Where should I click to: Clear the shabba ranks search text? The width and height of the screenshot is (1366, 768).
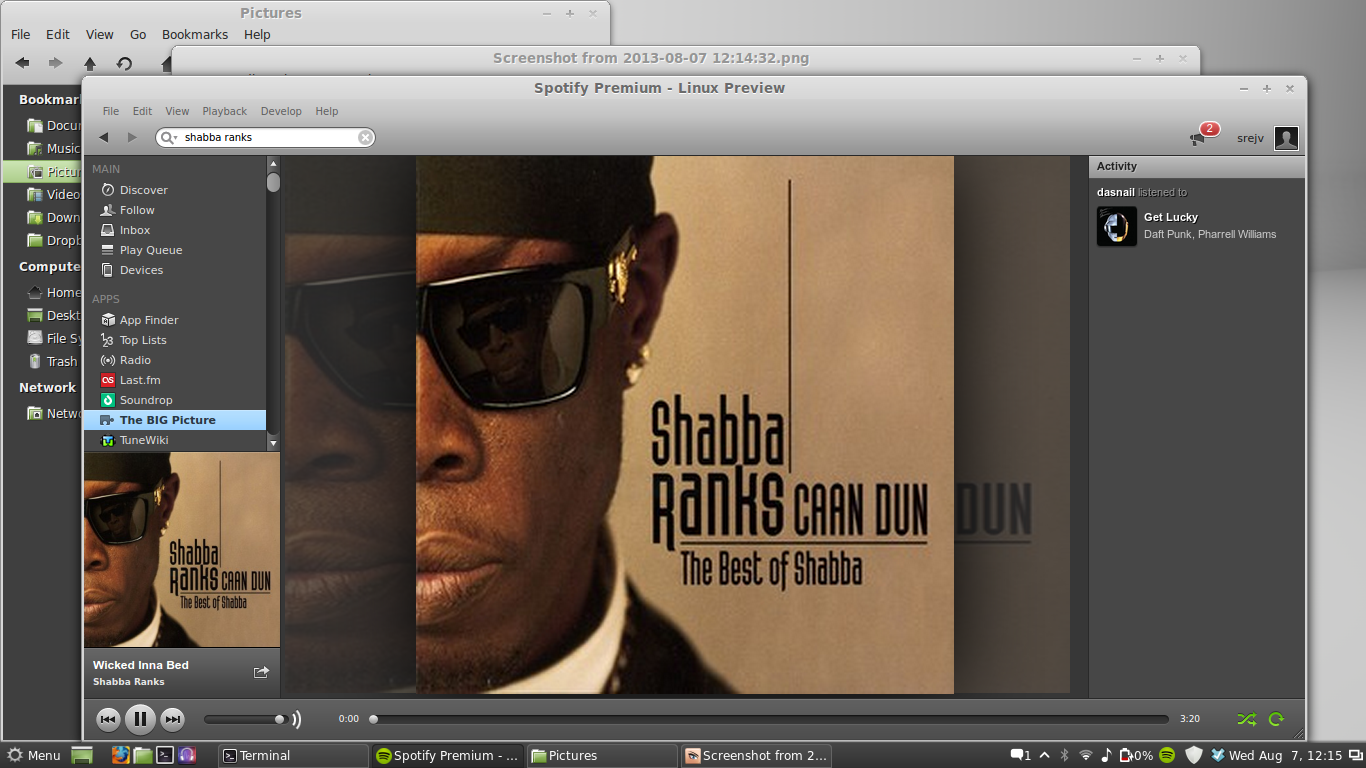coord(365,137)
